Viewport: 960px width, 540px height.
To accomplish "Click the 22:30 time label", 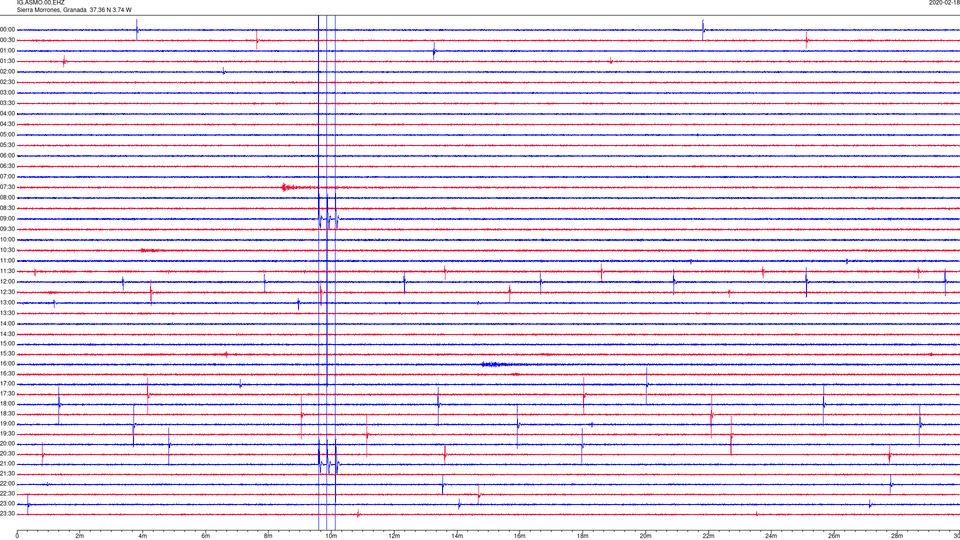I will coord(8,493).
